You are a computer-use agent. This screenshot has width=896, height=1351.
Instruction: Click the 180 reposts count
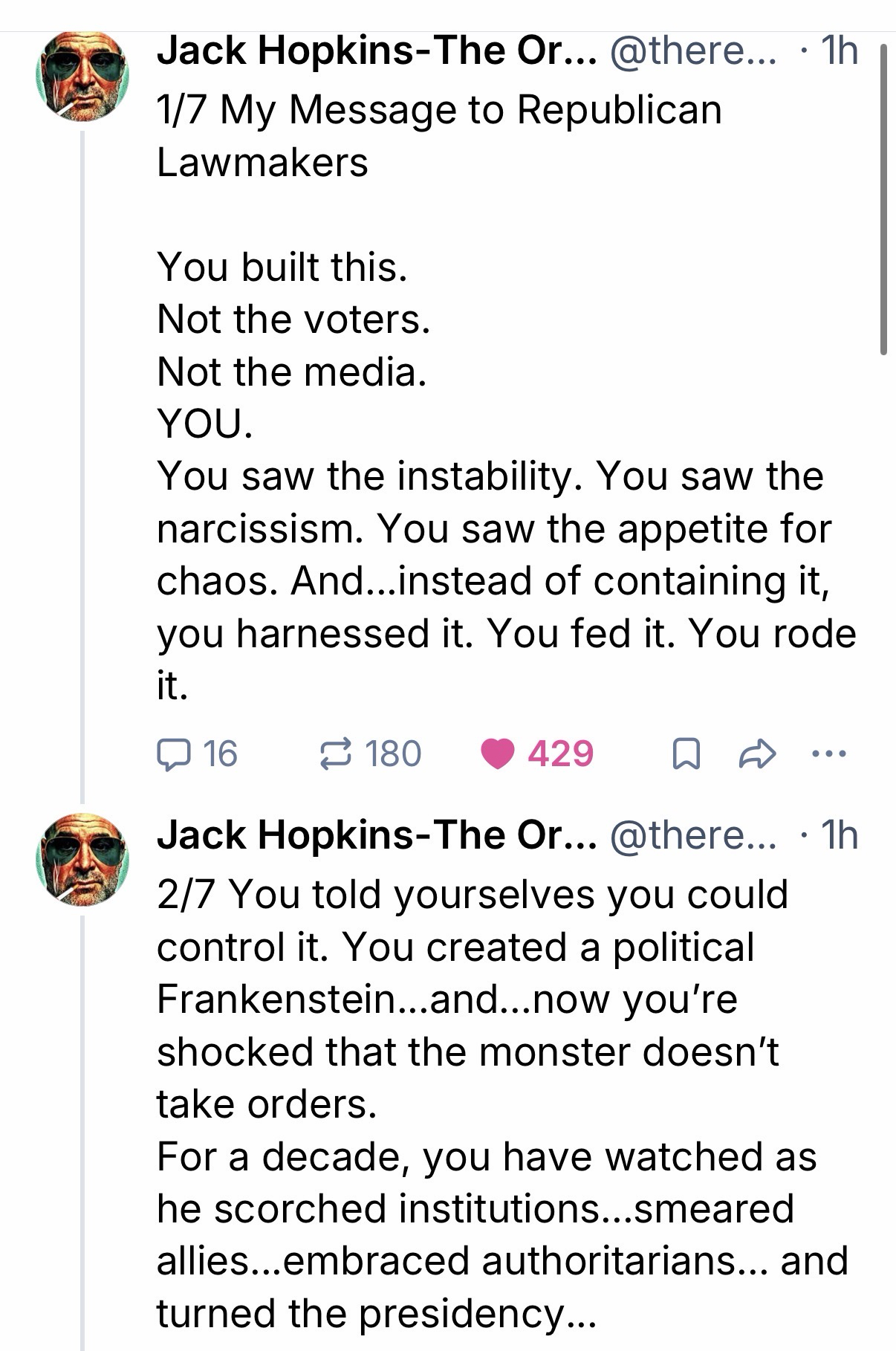tap(393, 754)
